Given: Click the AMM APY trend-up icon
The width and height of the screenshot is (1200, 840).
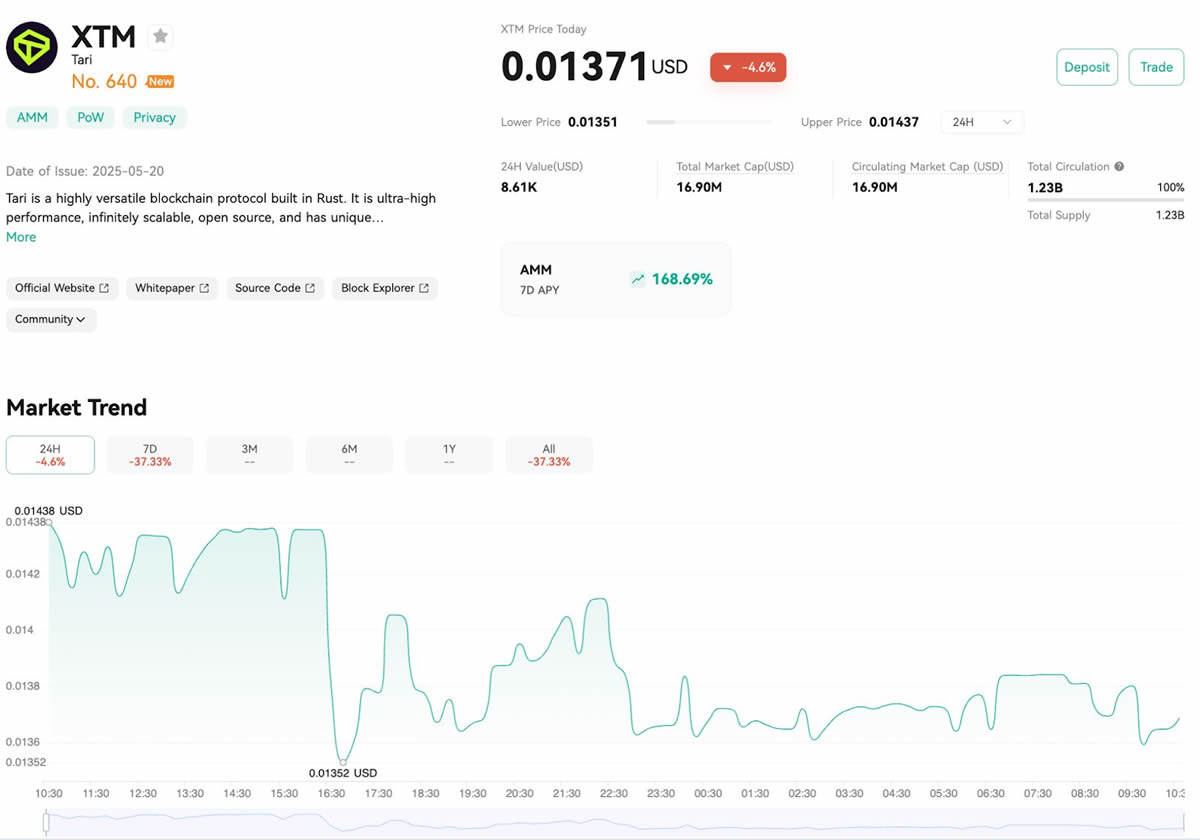Looking at the screenshot, I should (638, 279).
